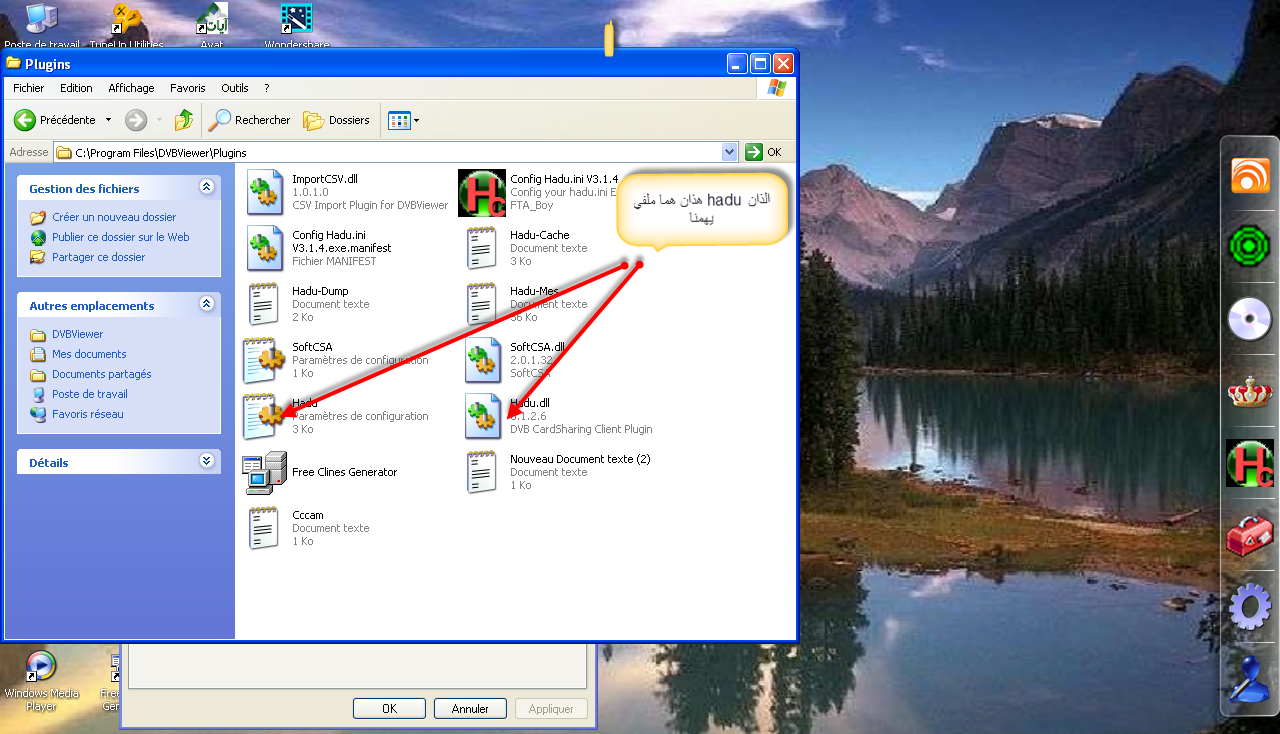This screenshot has height=734, width=1280.
Task: Click the RSS feed icon in the right dock
Action: pyautogui.click(x=1249, y=176)
